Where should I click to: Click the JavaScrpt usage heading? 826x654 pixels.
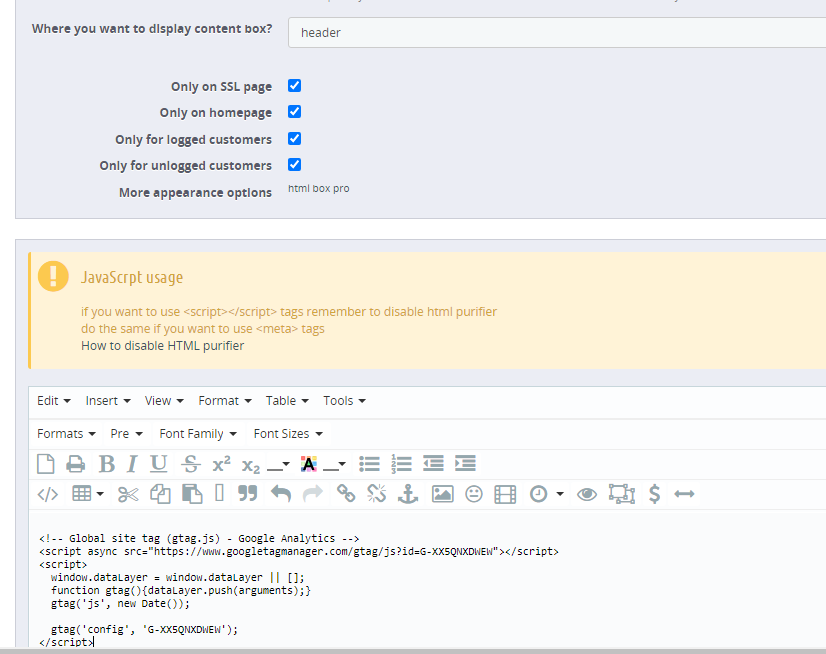coord(132,277)
